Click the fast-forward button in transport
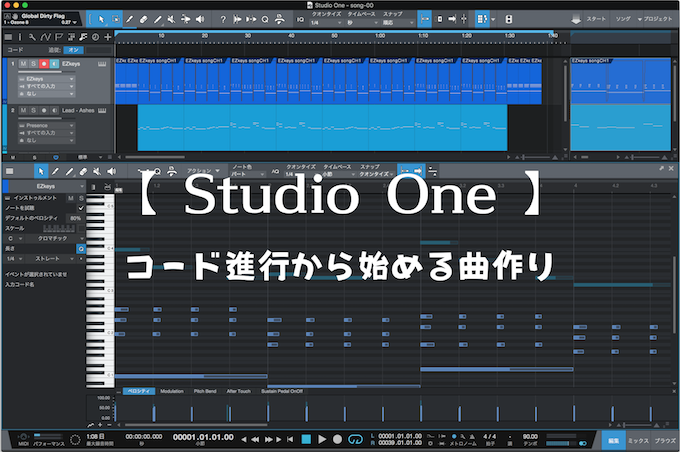 click(269, 439)
